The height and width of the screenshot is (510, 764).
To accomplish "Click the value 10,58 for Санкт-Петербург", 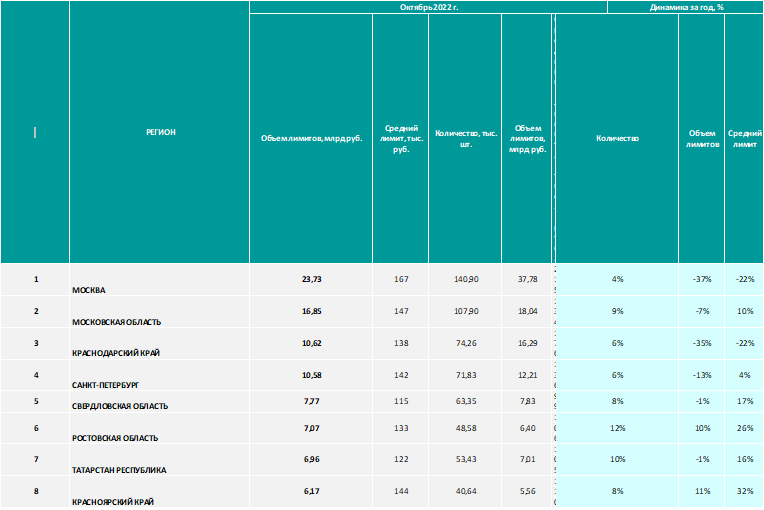I will click(311, 375).
